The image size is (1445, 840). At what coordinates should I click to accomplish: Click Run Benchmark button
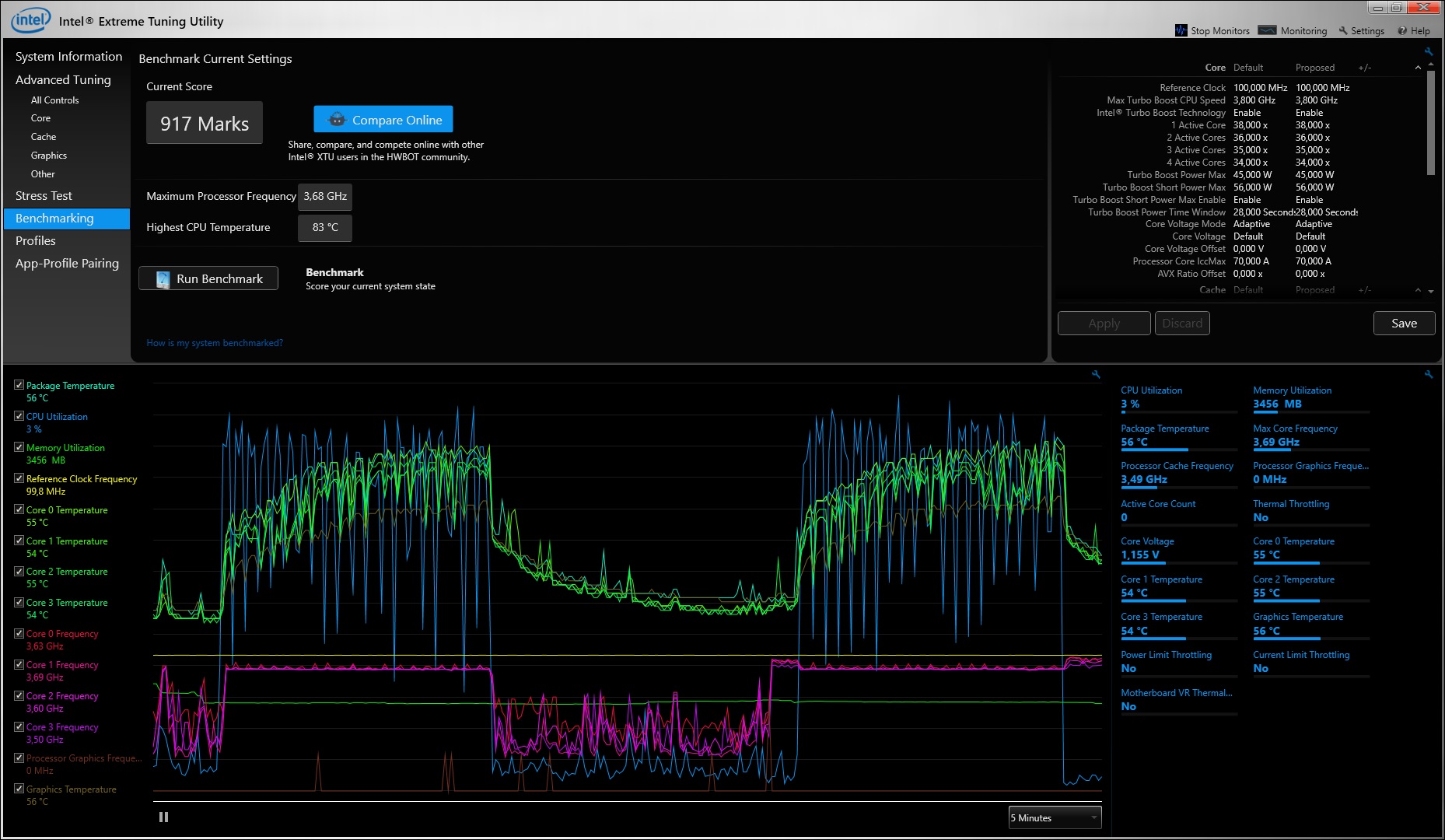[208, 278]
